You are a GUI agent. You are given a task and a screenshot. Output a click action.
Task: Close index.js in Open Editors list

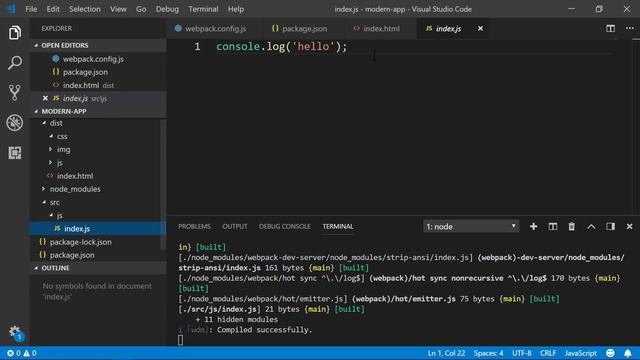point(45,98)
